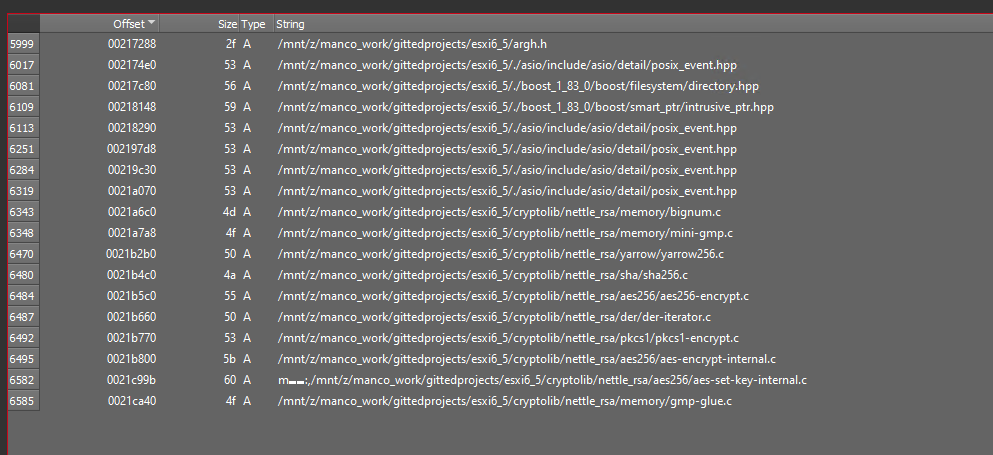Select the bignum.c path string
993x455 pixels.
[x=499, y=212]
